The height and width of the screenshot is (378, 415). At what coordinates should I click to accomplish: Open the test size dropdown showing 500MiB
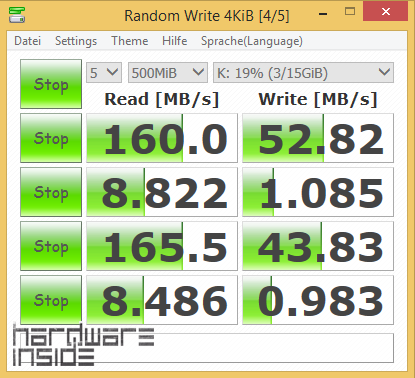(168, 73)
